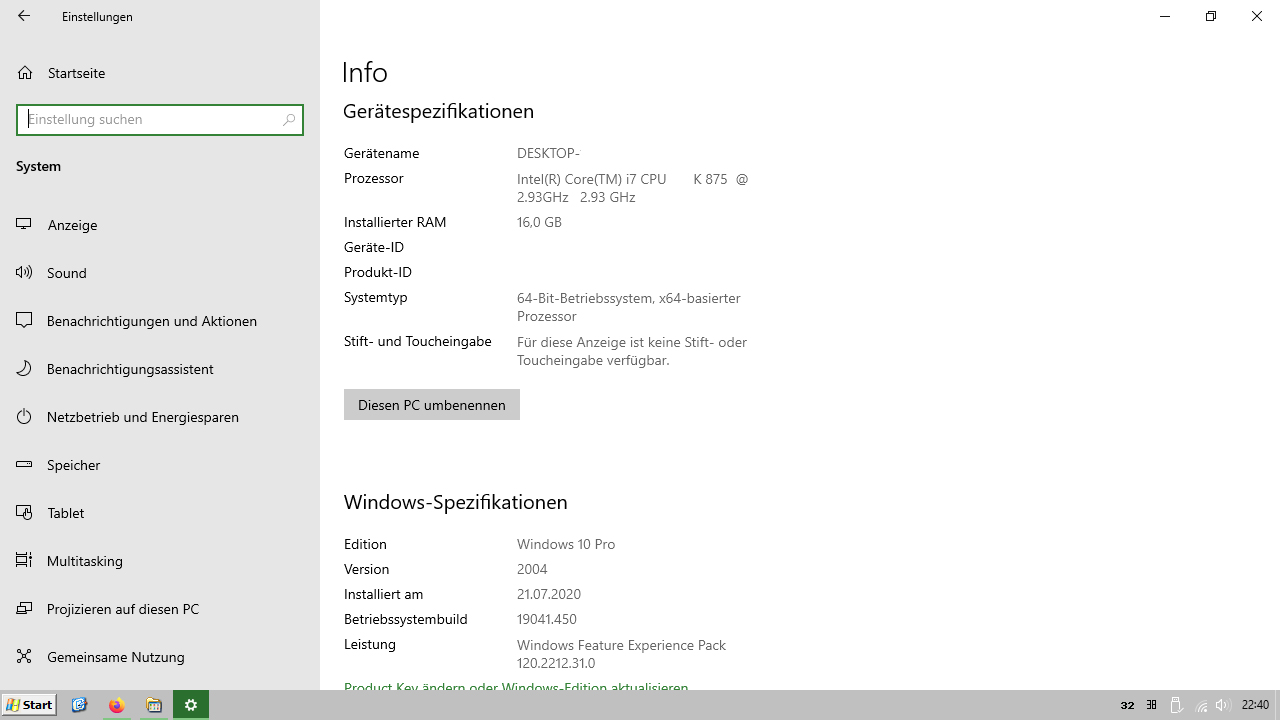1280x720 pixels.
Task: Click the OS build number 19041.450
Action: [x=547, y=619]
